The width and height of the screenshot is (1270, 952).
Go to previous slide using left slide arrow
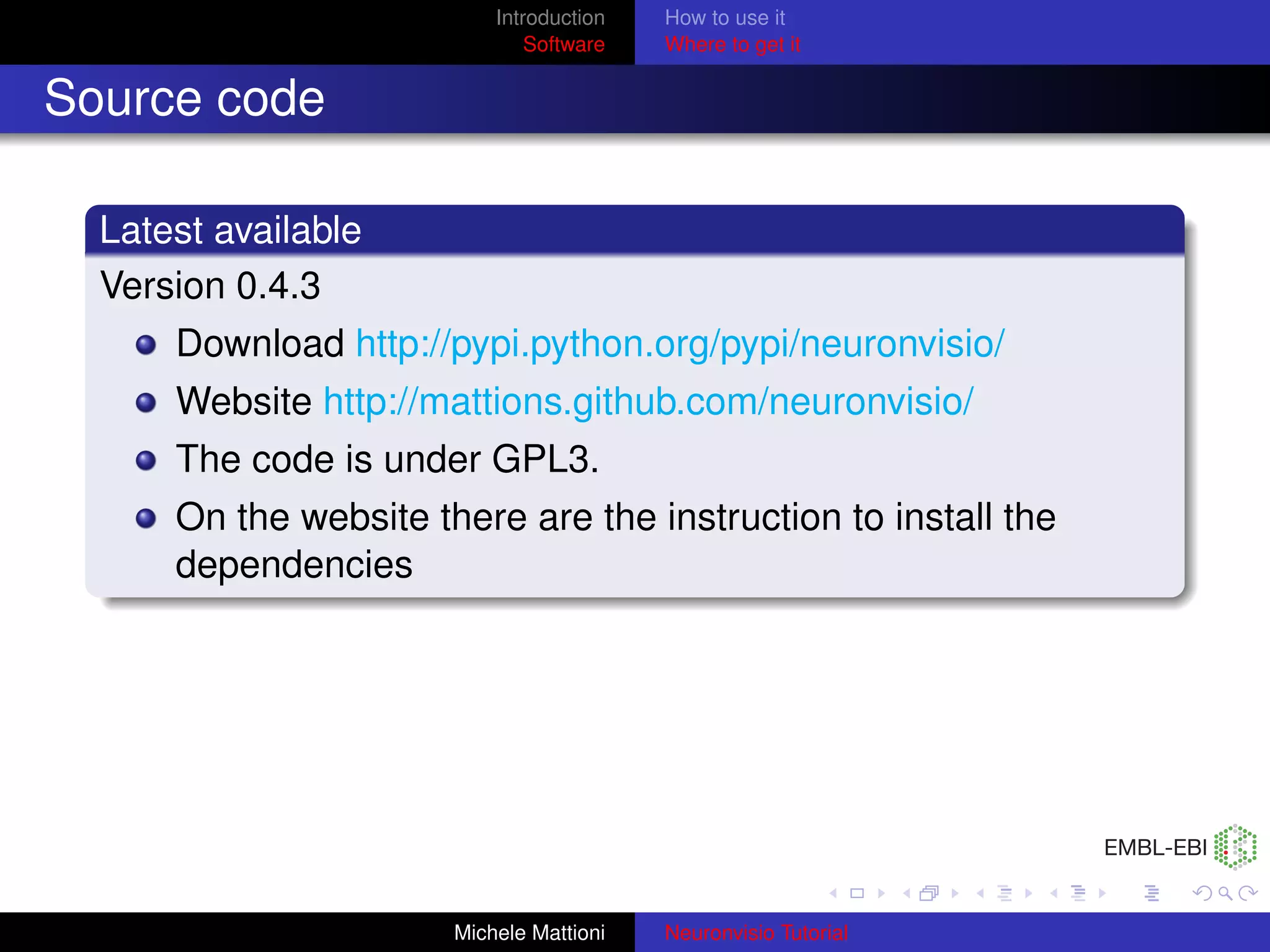(833, 893)
